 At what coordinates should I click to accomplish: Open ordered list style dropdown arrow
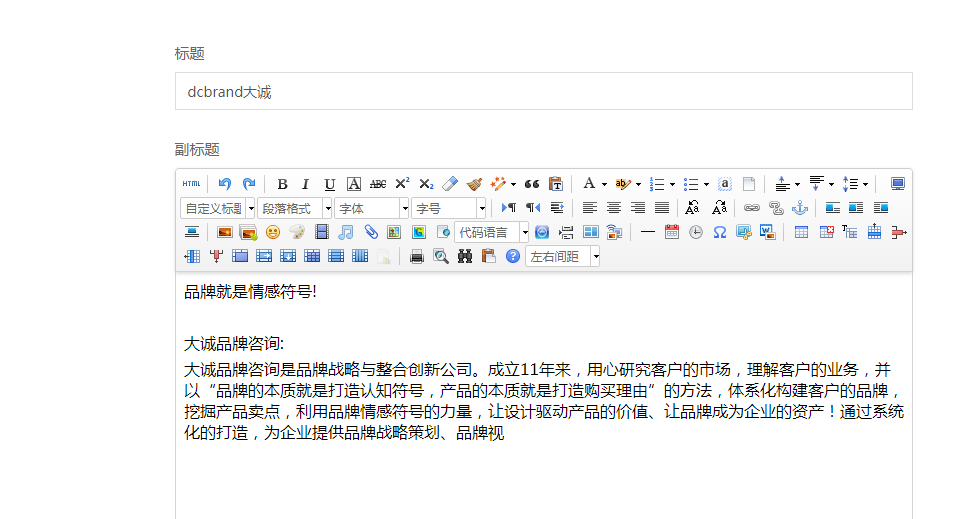(x=672, y=184)
